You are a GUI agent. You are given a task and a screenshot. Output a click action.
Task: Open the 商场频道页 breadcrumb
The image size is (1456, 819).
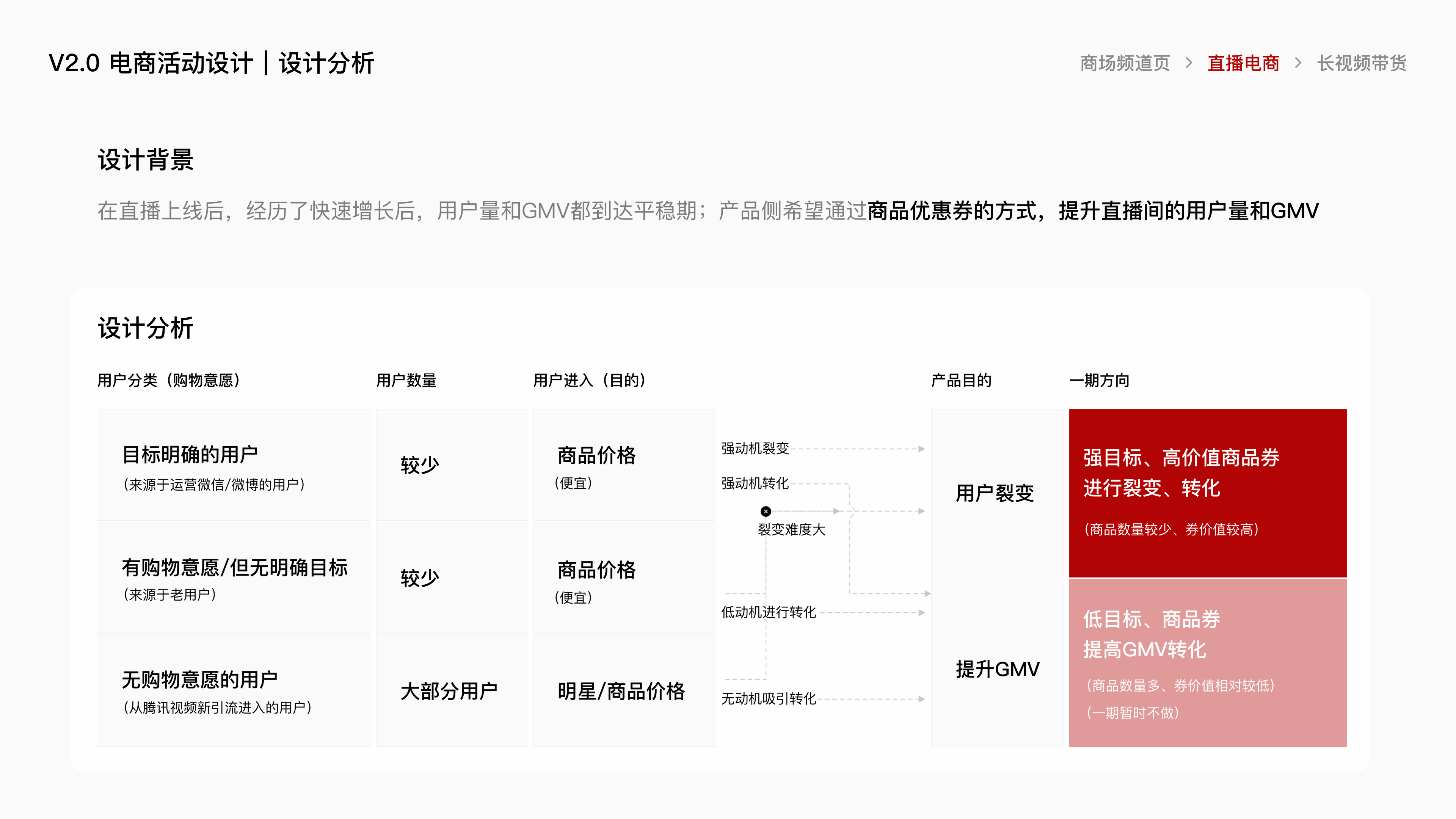click(1125, 63)
